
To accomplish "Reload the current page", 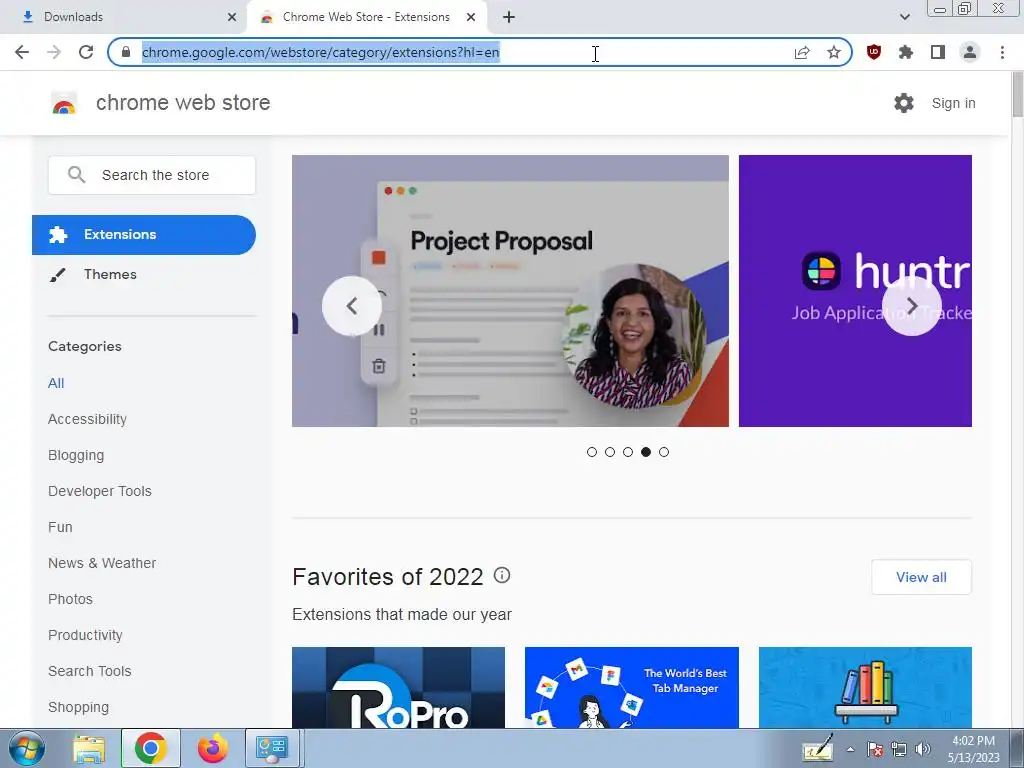I will click(86, 52).
